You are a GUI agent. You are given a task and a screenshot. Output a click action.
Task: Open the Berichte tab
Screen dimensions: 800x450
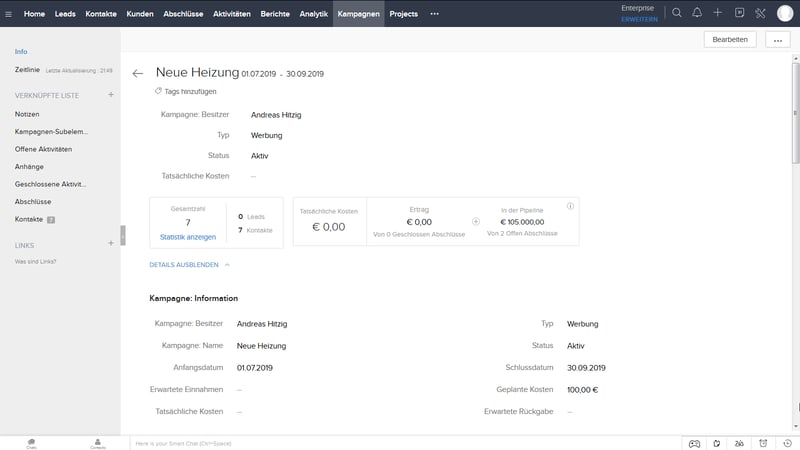(x=275, y=14)
